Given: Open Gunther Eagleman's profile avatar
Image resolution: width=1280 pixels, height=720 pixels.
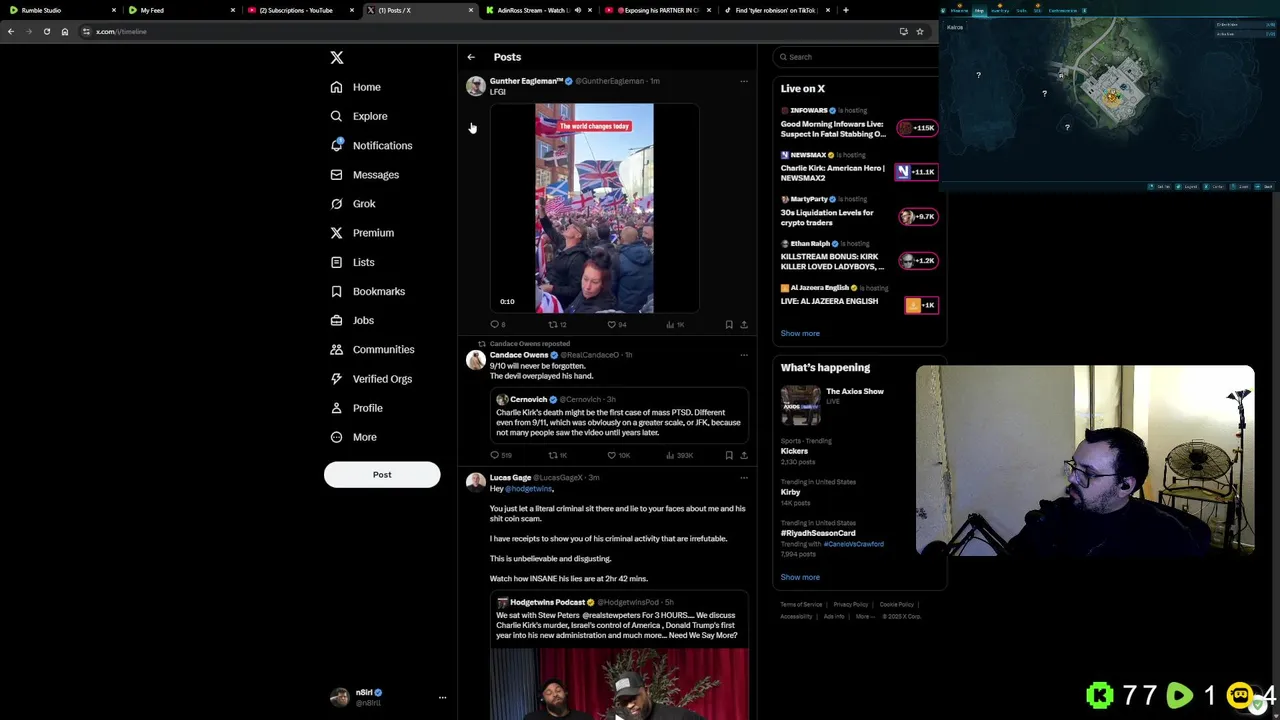Looking at the screenshot, I should [x=476, y=86].
